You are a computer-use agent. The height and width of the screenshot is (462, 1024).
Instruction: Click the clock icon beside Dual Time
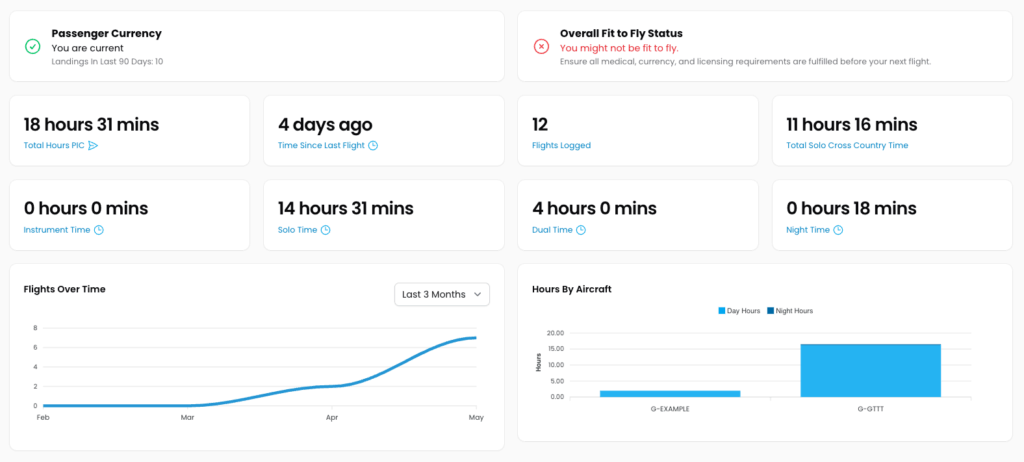click(x=581, y=230)
